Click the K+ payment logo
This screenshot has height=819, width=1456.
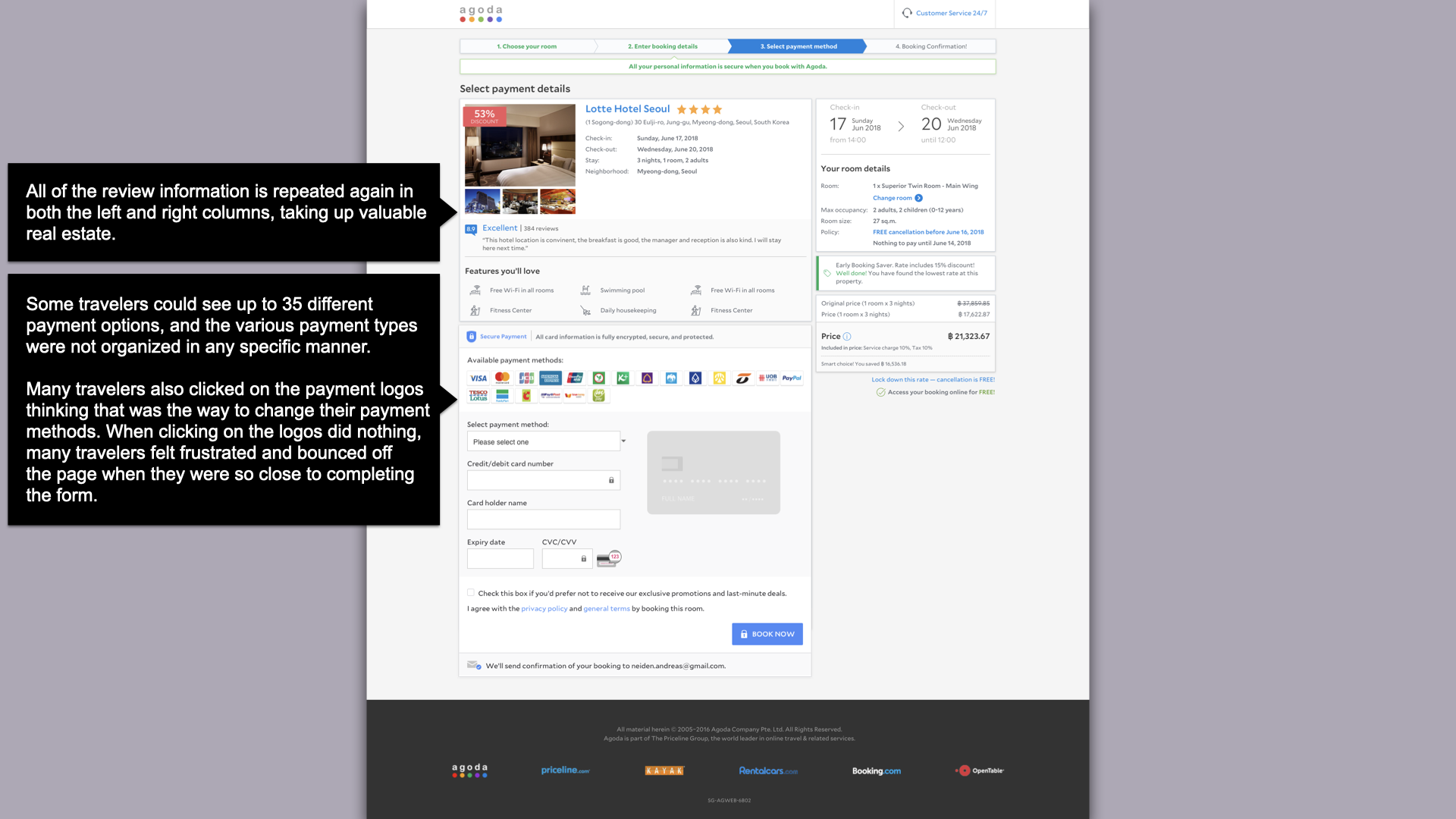pos(623,378)
